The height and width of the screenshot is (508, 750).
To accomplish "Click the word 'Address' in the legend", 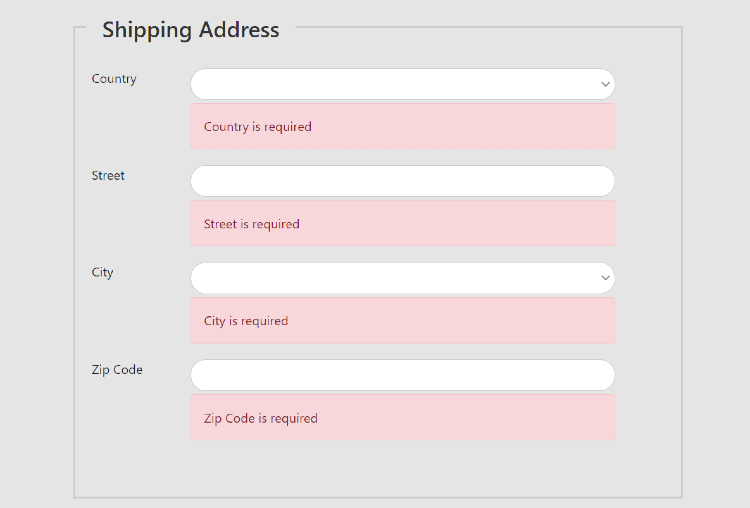I will point(239,30).
